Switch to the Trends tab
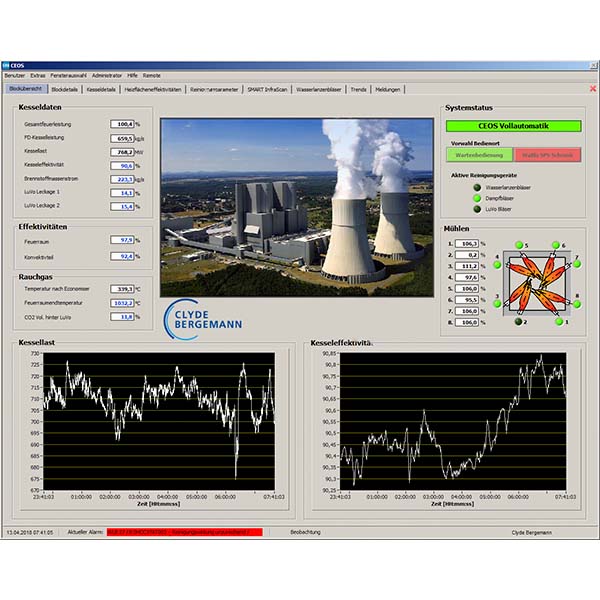The height and width of the screenshot is (600, 600). coord(359,90)
